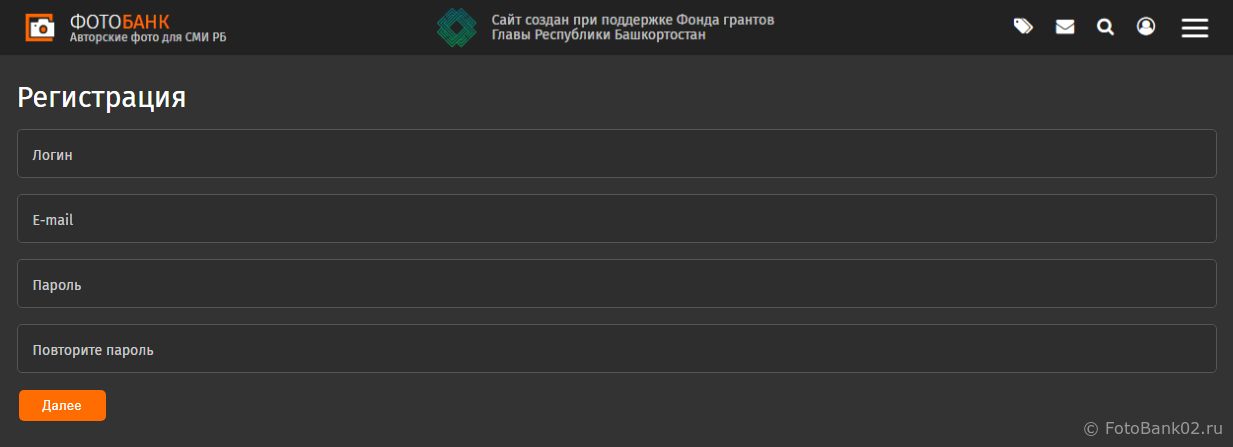
Task: Click the 'Авторские фото для СМИ РБ' tagline
Action: [148, 38]
